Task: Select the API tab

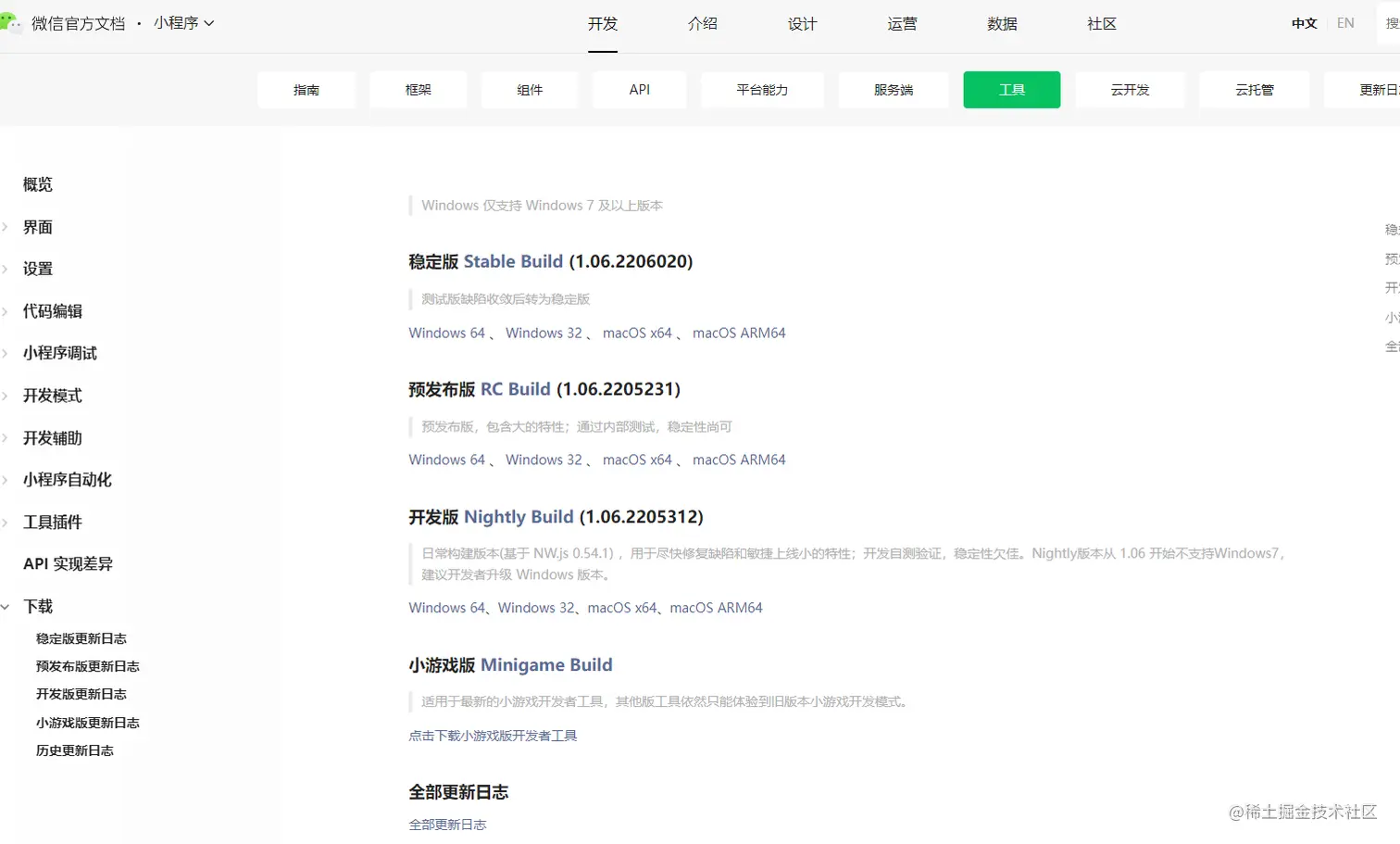Action: (639, 90)
